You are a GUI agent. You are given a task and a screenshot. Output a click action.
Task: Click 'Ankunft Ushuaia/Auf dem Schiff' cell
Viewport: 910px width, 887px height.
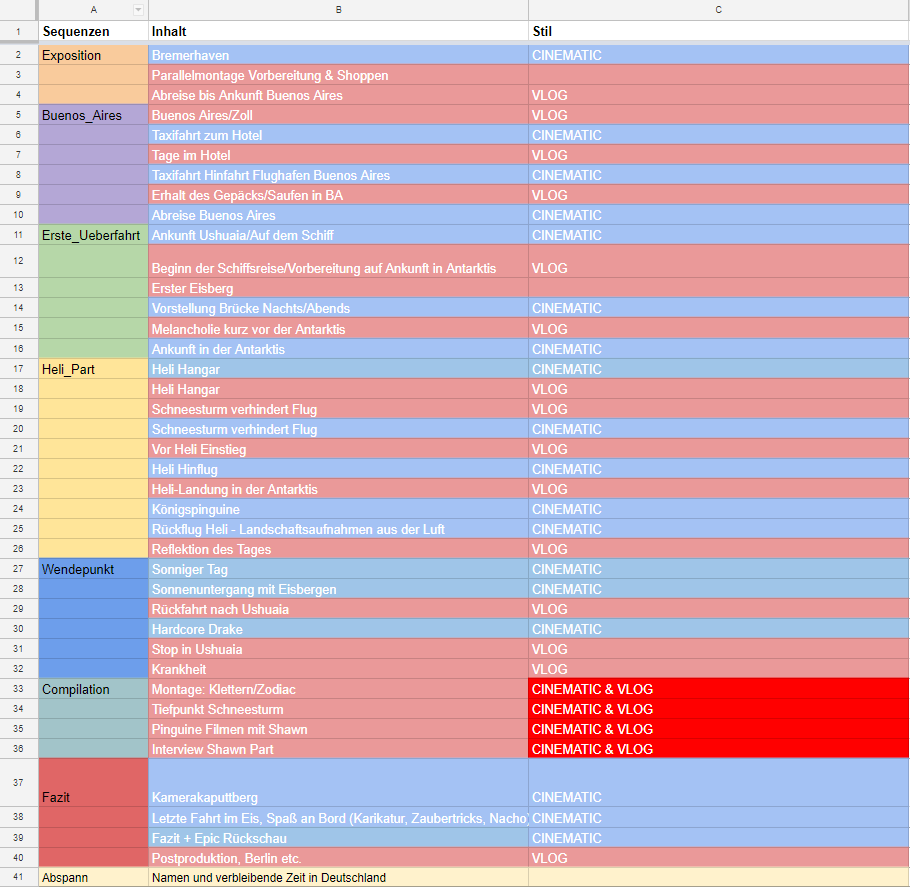coord(338,235)
